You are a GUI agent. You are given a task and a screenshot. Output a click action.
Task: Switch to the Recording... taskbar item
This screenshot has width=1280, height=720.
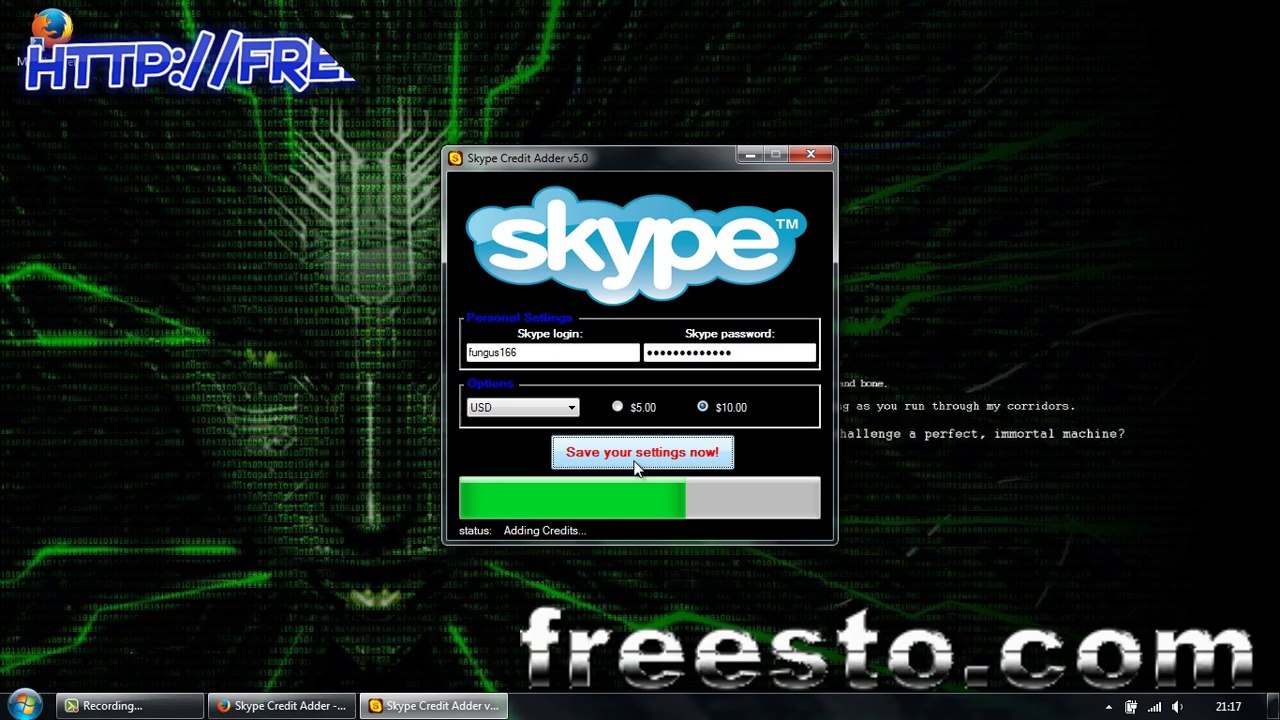point(130,706)
